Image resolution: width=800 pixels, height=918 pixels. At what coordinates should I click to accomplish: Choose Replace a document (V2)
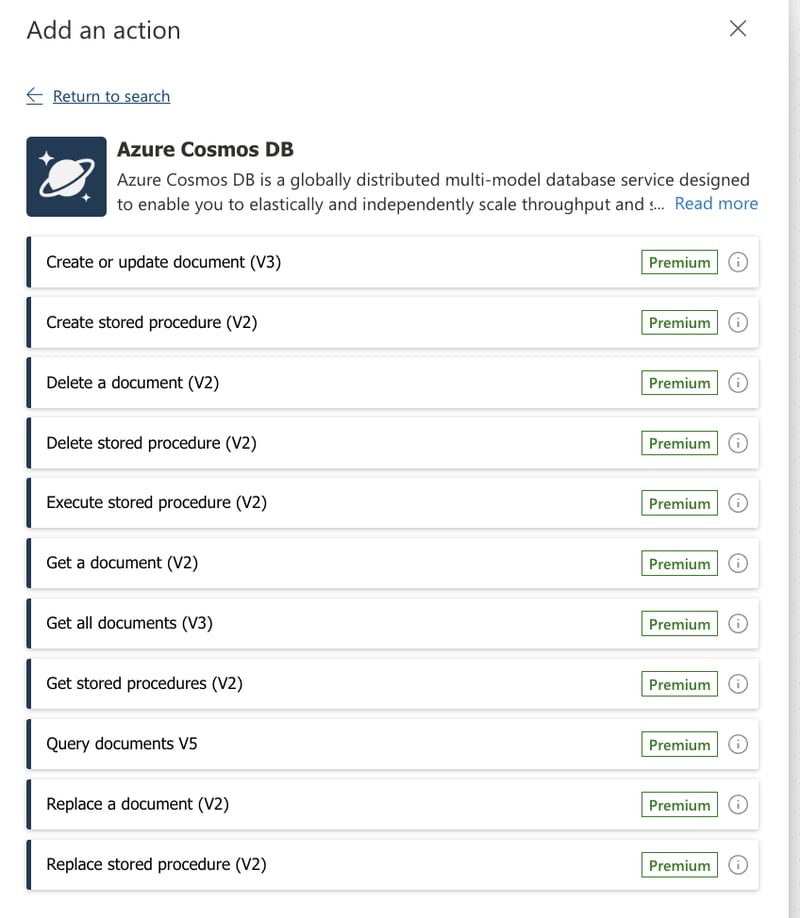[x=137, y=804]
